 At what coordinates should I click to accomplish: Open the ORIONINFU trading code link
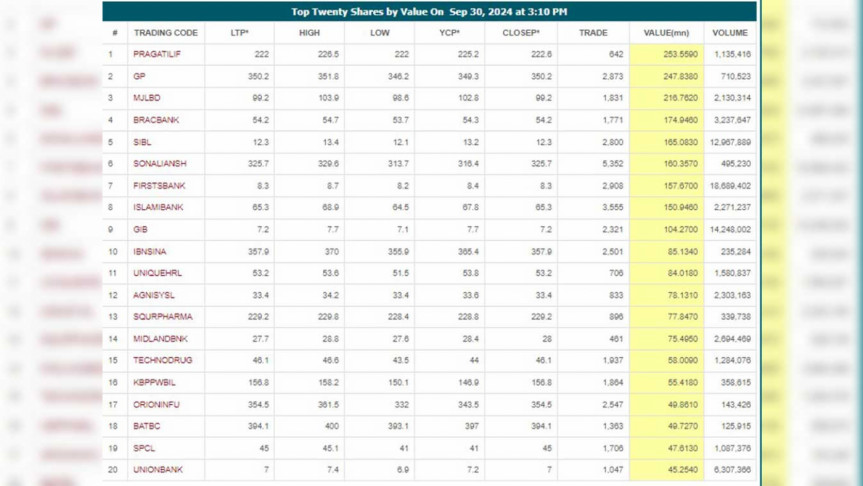click(x=156, y=404)
